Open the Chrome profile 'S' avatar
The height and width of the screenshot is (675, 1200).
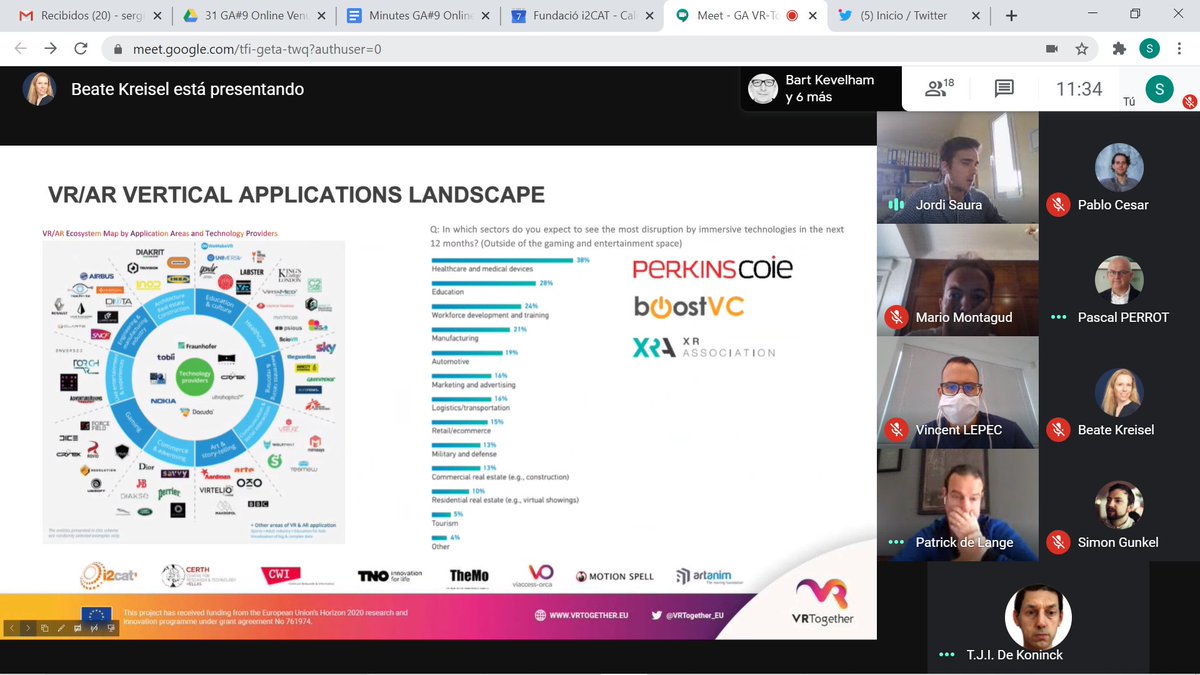1150,49
